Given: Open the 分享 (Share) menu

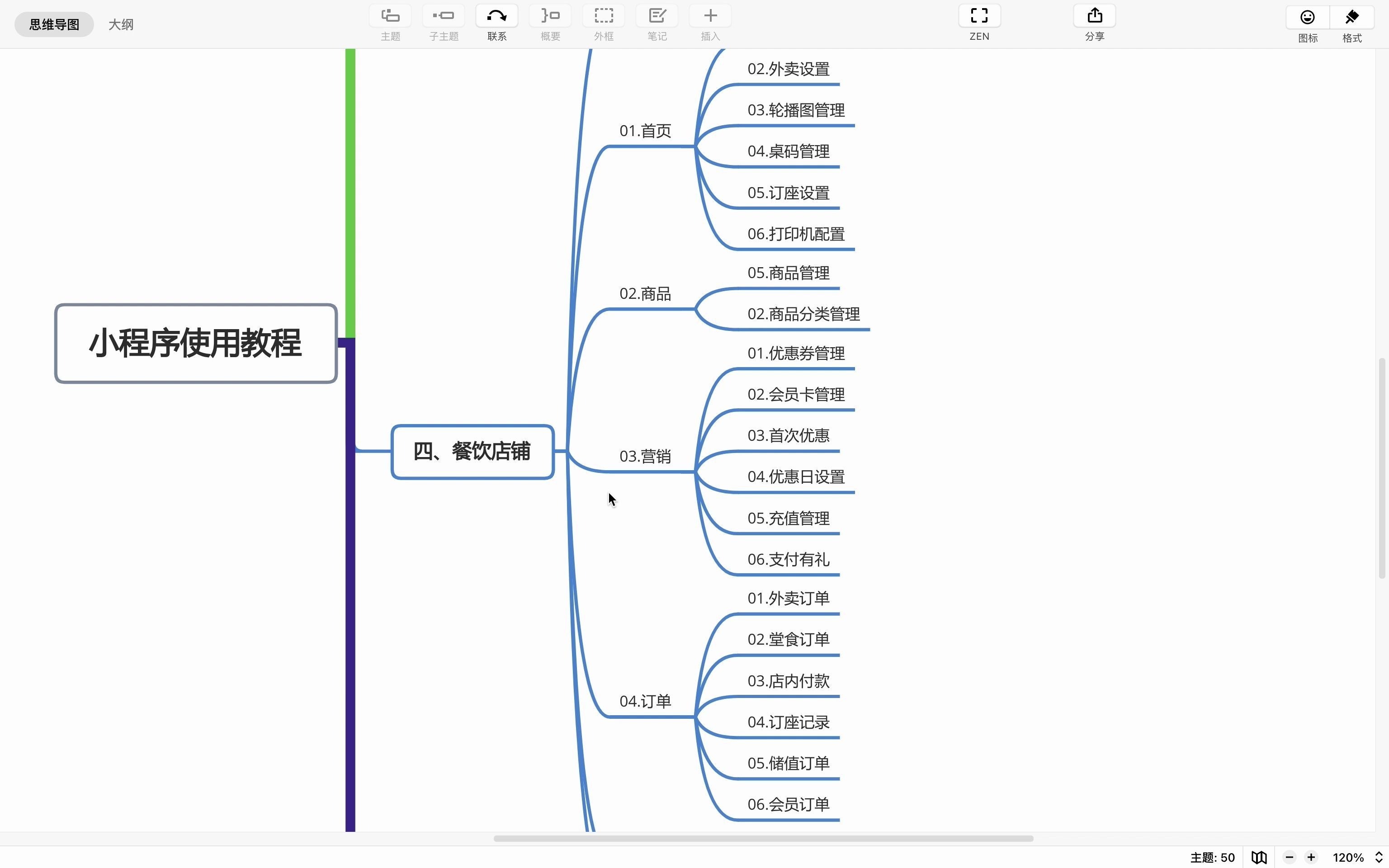Looking at the screenshot, I should click(x=1095, y=16).
